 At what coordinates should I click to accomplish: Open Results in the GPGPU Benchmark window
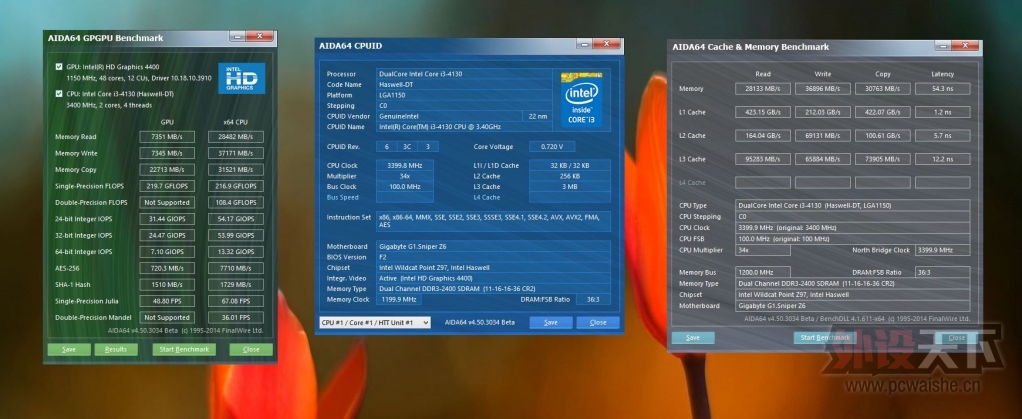click(116, 349)
